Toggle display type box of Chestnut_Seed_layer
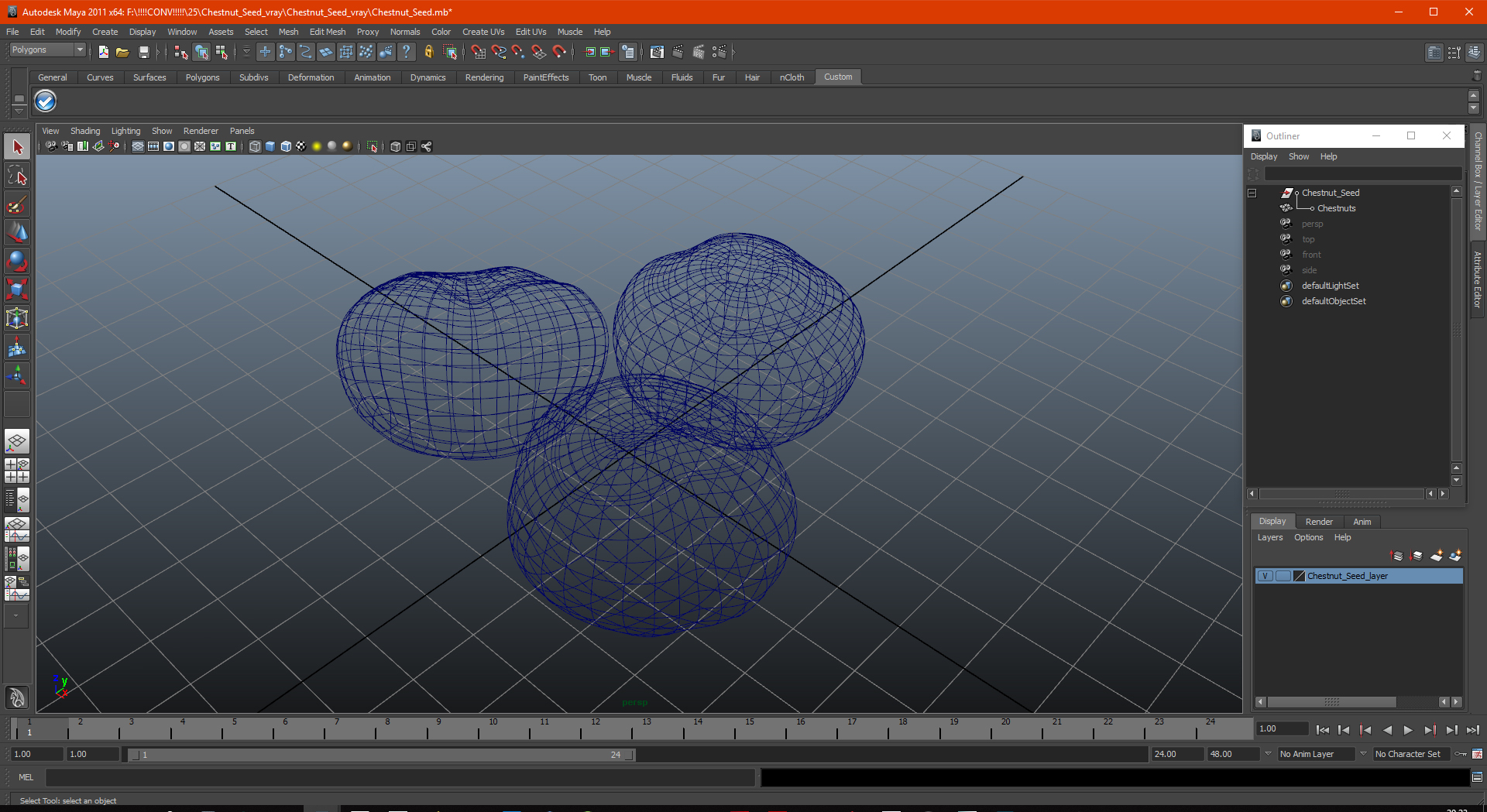 tap(1283, 576)
